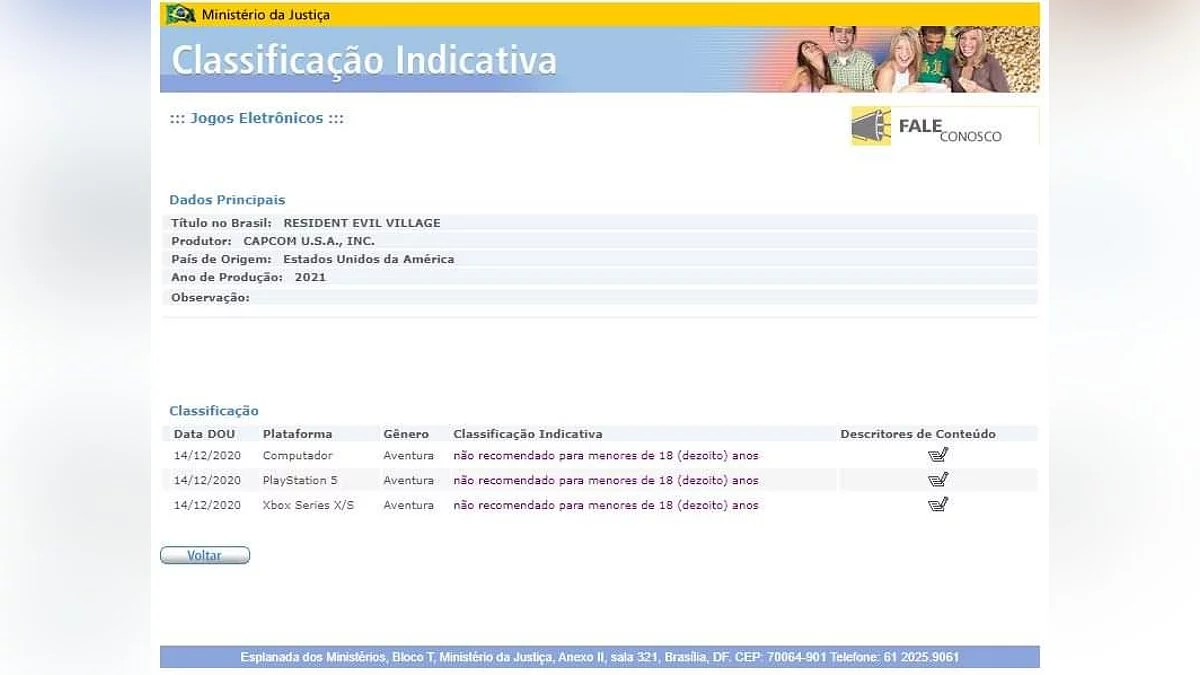
Task: Select the title RESIDENT EVIL VILLAGE
Action: tap(362, 223)
